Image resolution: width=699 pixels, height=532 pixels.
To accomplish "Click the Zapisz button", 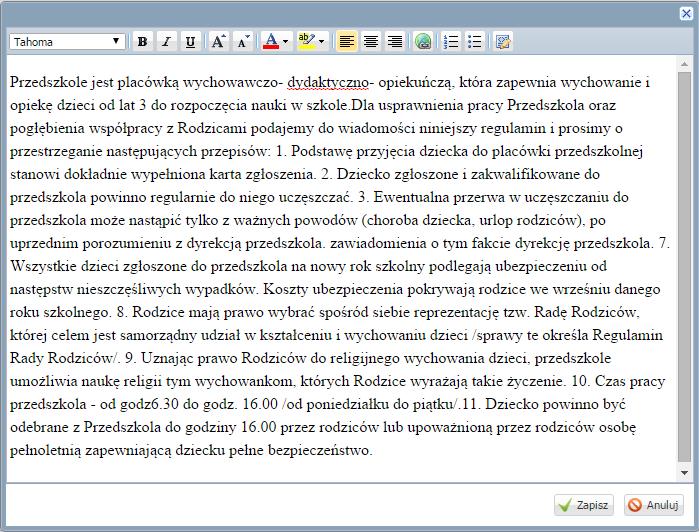I will pyautogui.click(x=584, y=505).
